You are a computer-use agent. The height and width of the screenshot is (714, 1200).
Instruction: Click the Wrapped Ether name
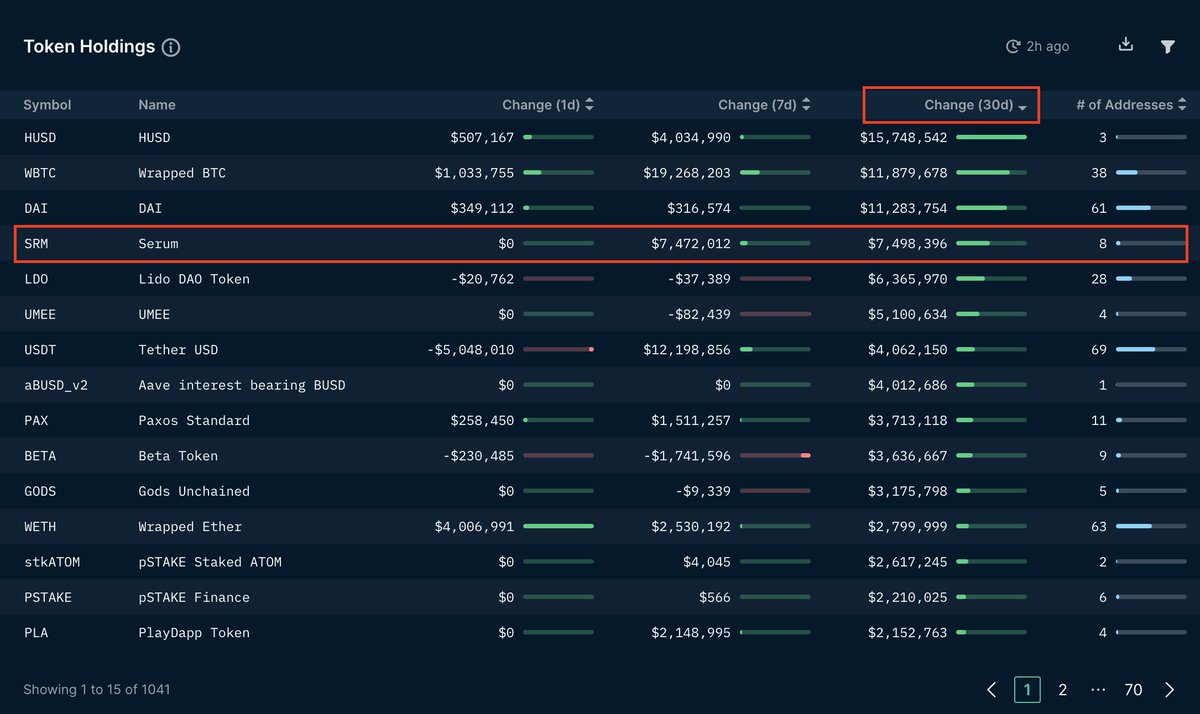click(190, 527)
